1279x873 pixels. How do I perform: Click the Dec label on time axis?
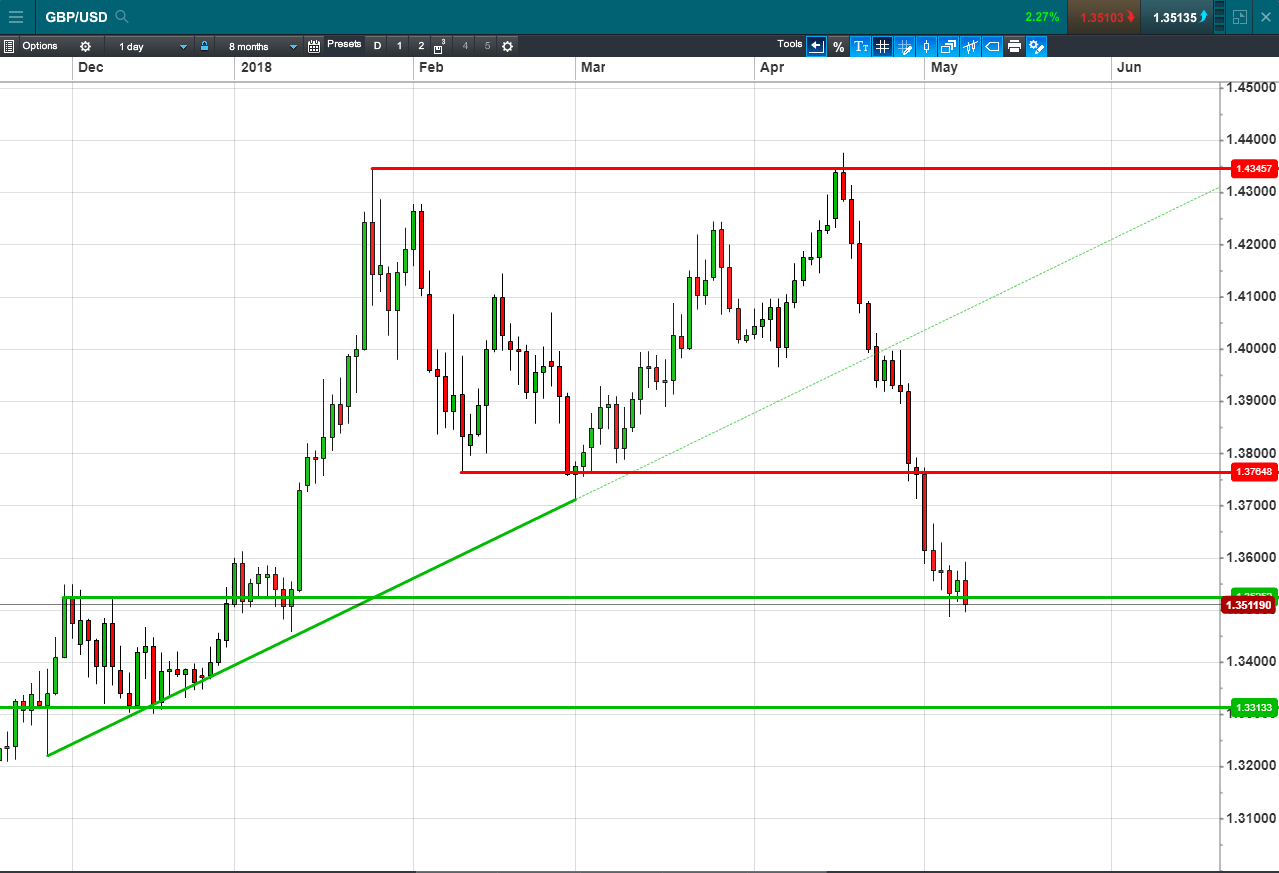[90, 68]
